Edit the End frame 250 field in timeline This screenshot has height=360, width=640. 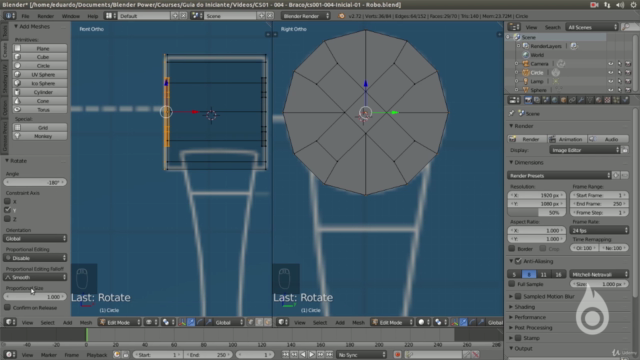pyautogui.click(x=209, y=355)
